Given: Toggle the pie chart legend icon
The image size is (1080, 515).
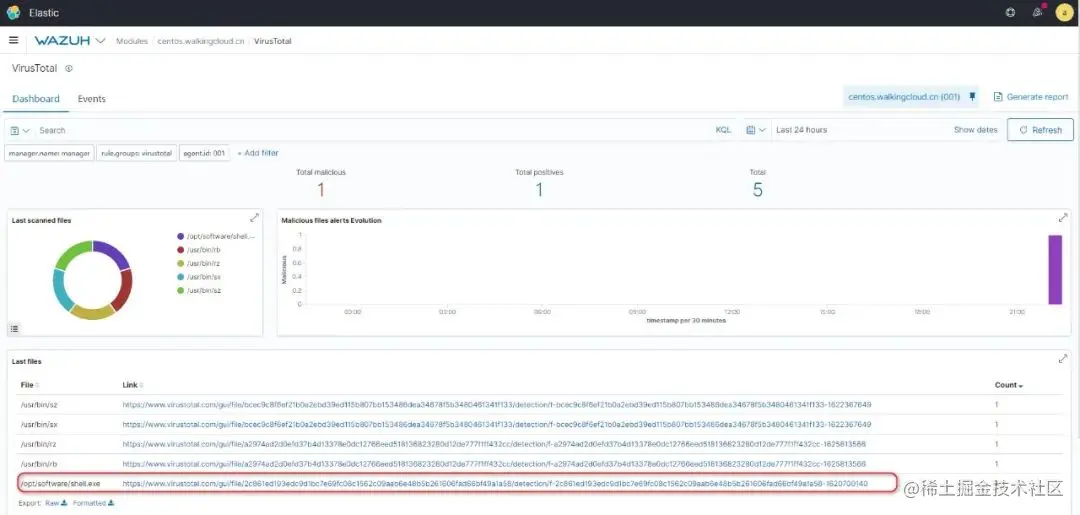Looking at the screenshot, I should 14,328.
